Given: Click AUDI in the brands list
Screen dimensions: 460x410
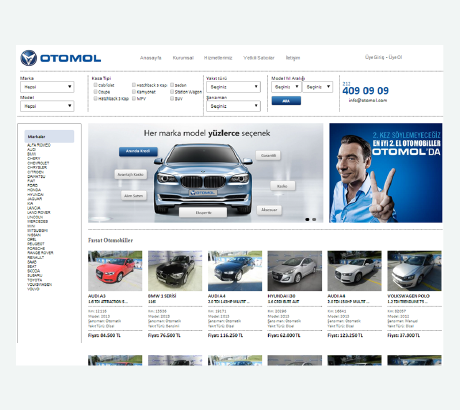Looking at the screenshot, I should coord(32,150).
